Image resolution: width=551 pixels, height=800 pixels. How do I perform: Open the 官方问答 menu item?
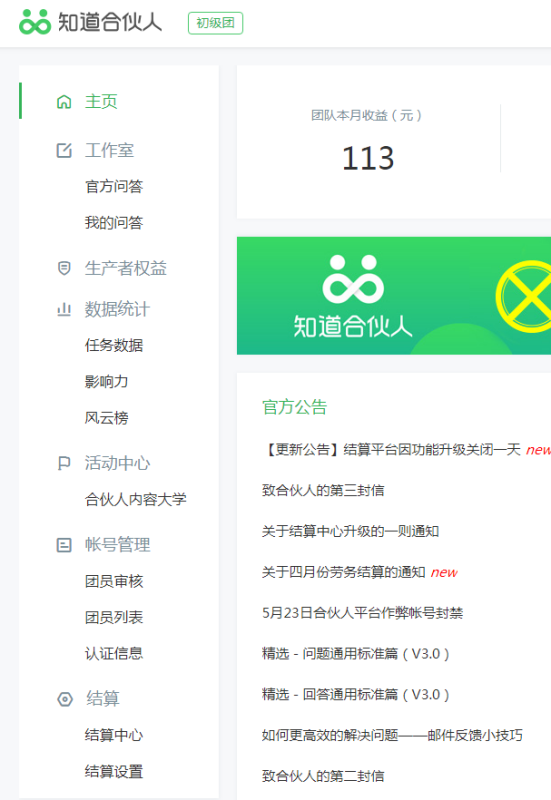[x=114, y=186]
